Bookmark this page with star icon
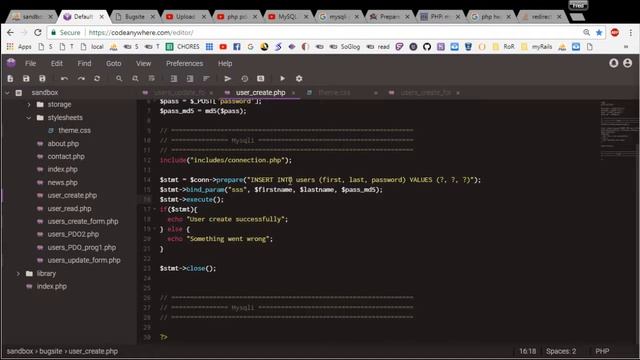 click(599, 32)
